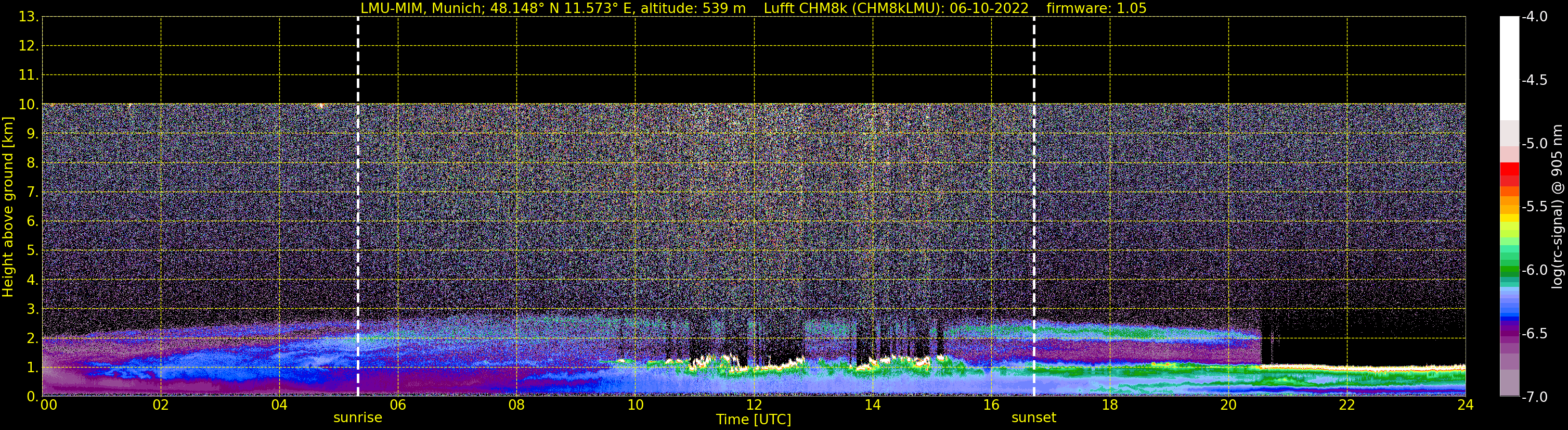This screenshot has height=430, width=1568.
Task: Select the 04 hour tick on the time axis
Action: point(279,405)
